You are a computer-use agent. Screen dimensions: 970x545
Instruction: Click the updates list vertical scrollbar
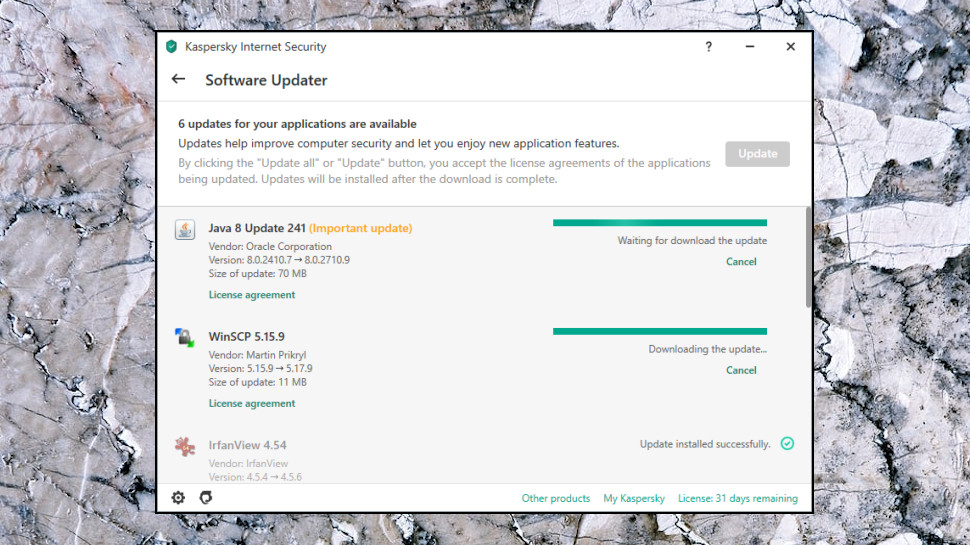809,257
